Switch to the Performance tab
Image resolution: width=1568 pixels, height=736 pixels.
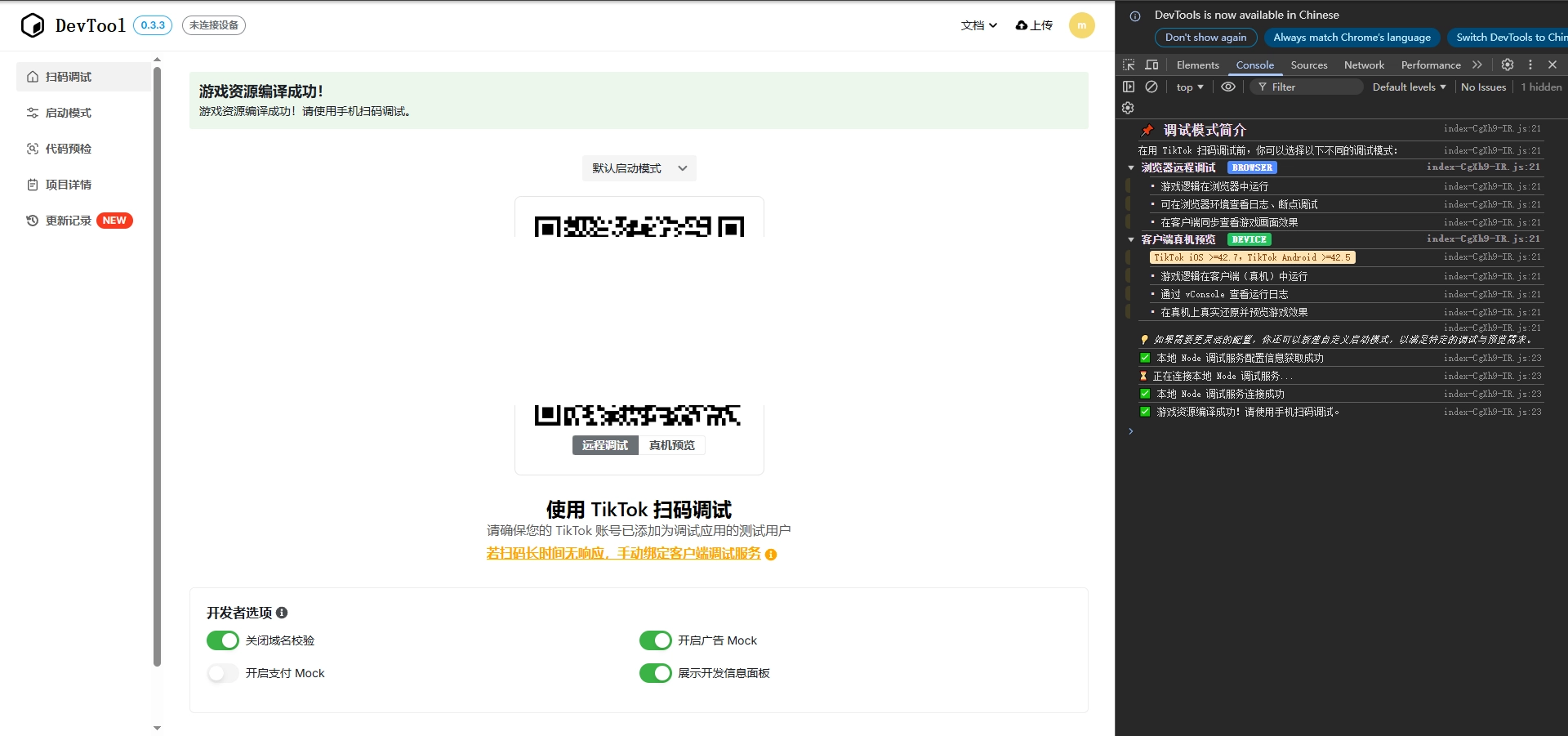[1431, 65]
